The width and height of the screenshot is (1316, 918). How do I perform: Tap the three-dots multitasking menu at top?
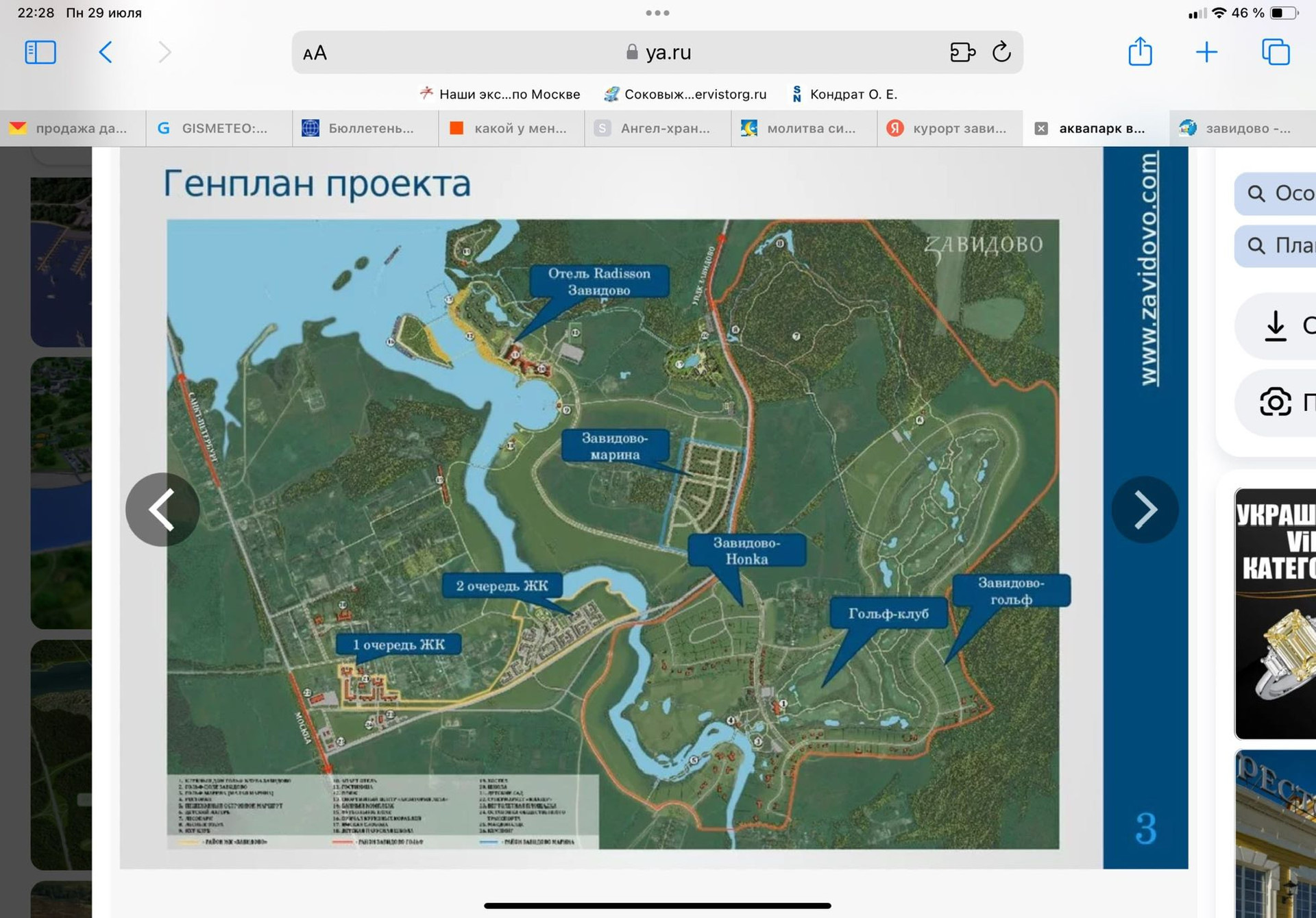(657, 13)
